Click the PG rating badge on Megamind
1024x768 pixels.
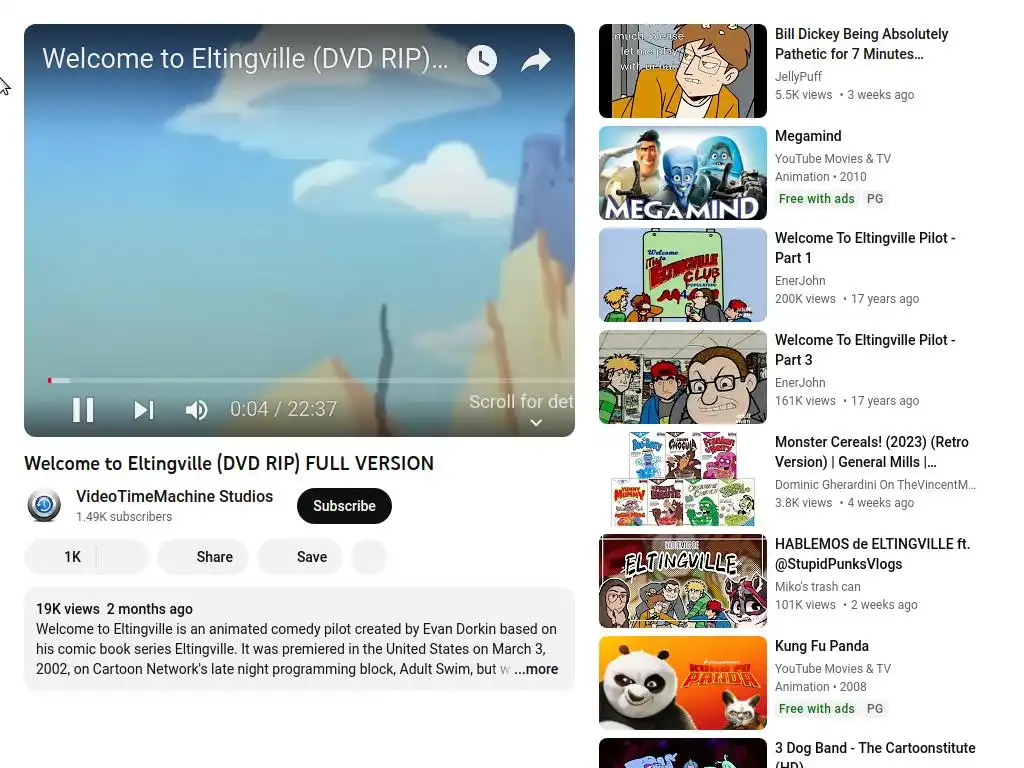pyautogui.click(x=874, y=199)
